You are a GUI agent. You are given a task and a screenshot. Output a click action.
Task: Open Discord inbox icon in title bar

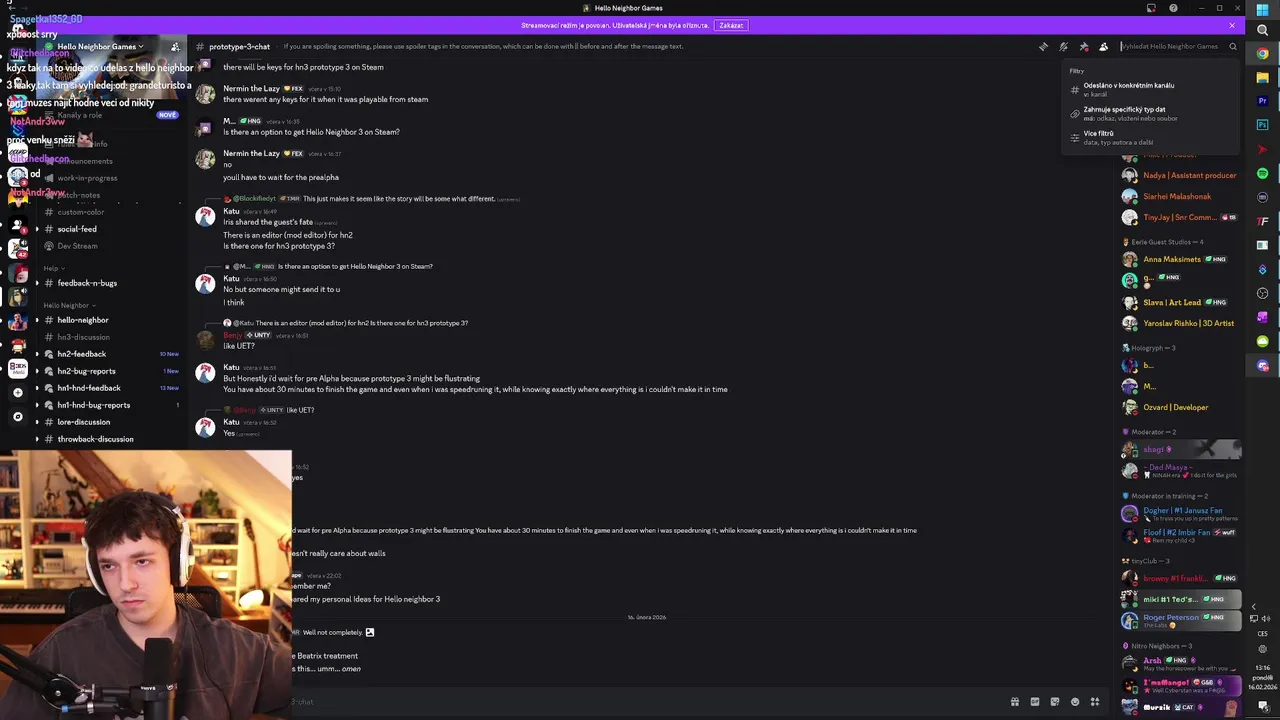pyautogui.click(x=1151, y=8)
